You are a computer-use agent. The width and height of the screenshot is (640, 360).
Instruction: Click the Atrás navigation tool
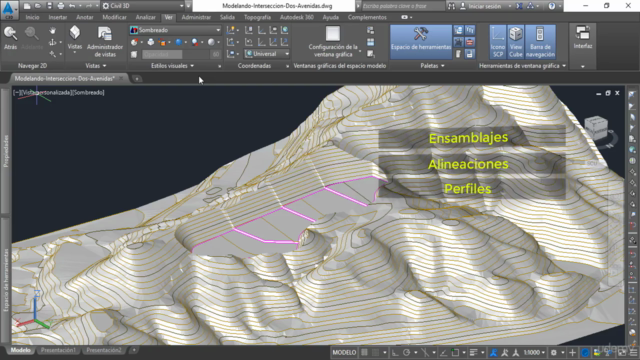(10, 38)
